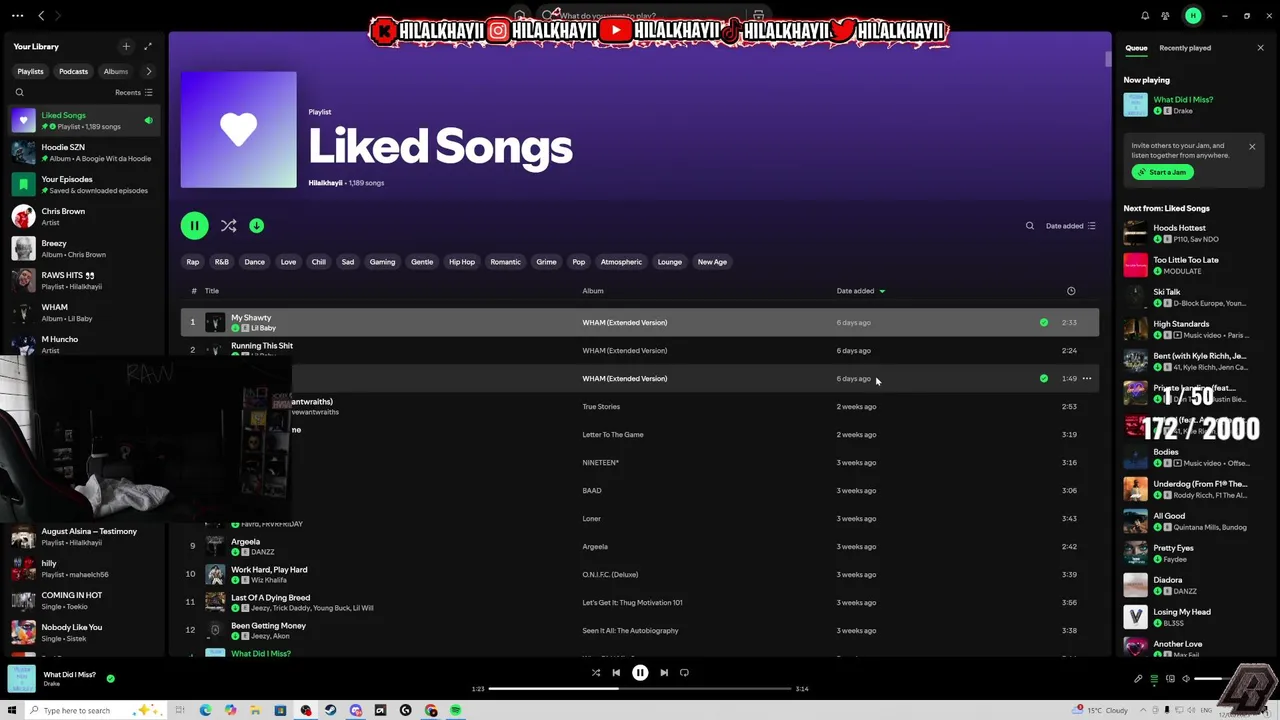Open Spotify icon in the Windows taskbar

pyautogui.click(x=455, y=710)
